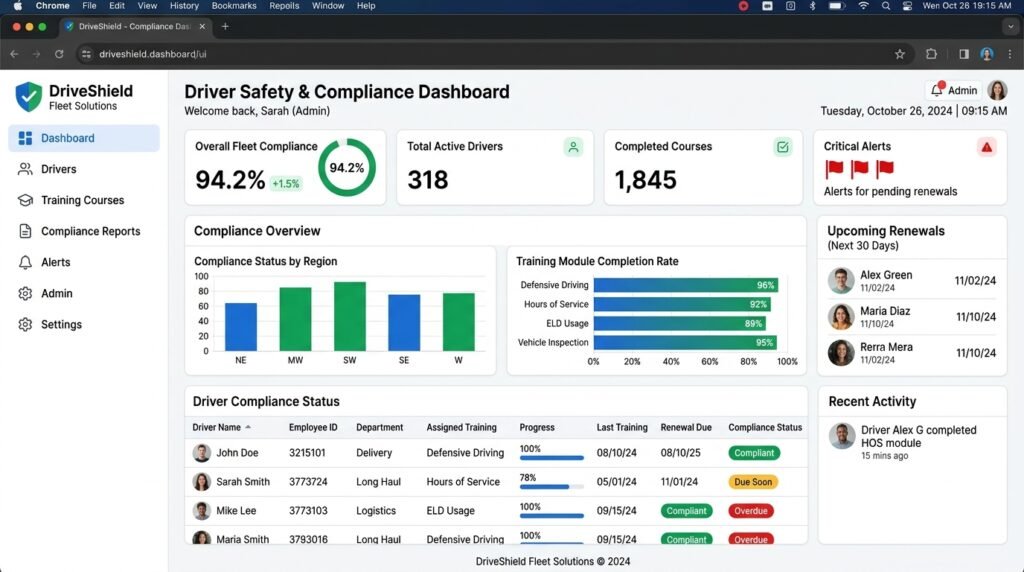Reload the page in Chrome
The image size is (1024, 572).
(x=59, y=54)
